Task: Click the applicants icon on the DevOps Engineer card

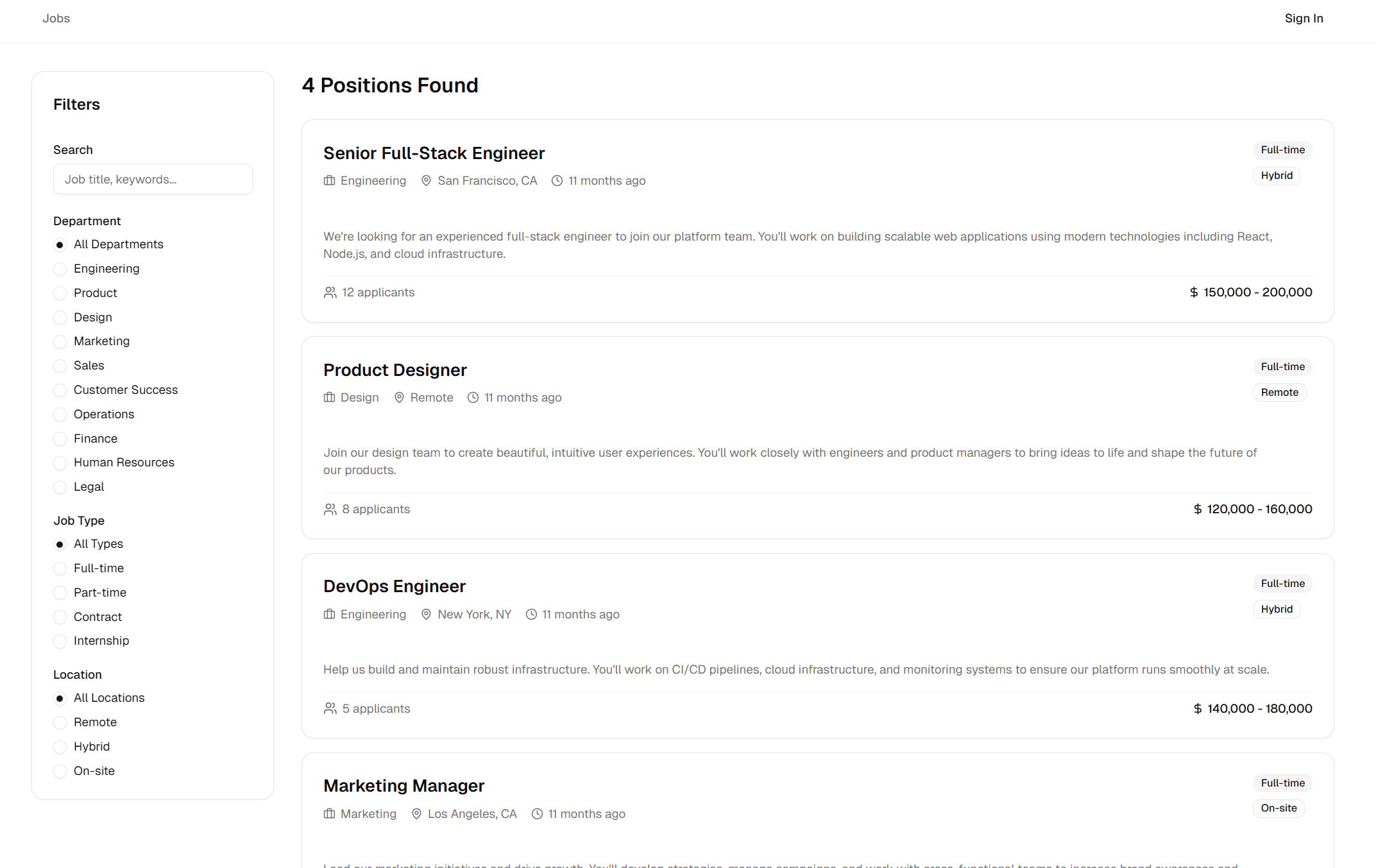Action: [330, 708]
